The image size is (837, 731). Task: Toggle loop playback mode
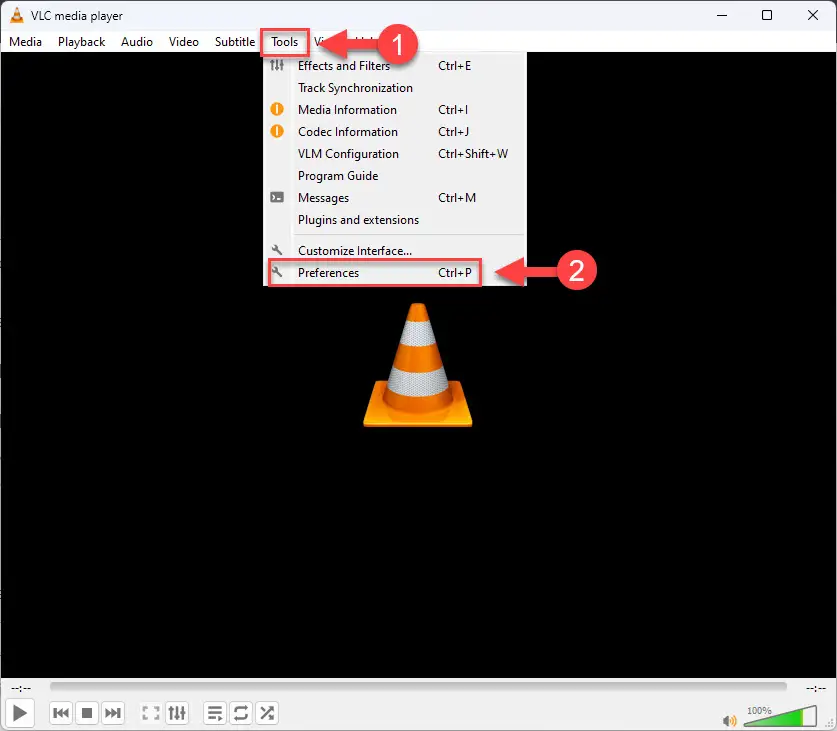pos(240,713)
